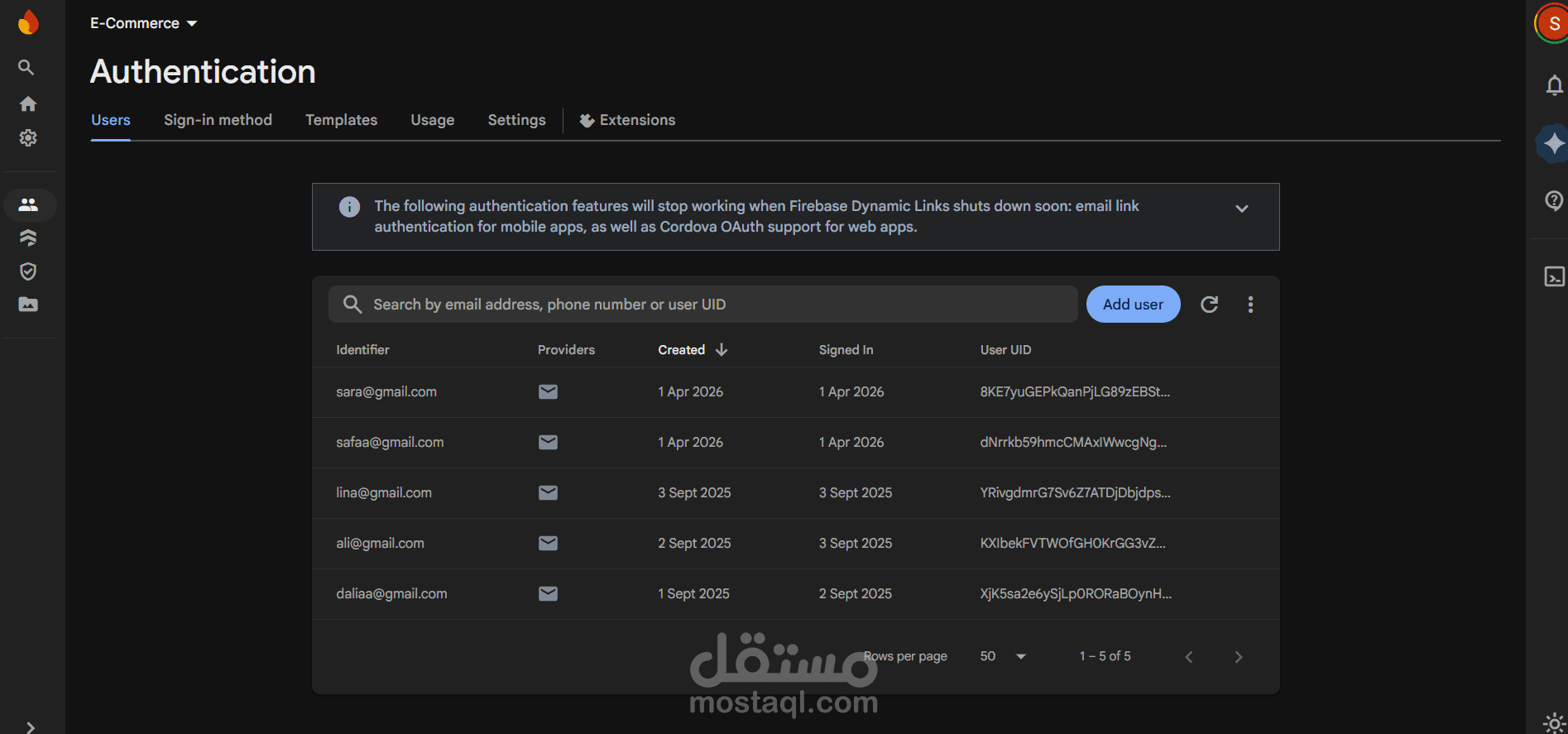Refresh the users list
This screenshot has width=1568, height=734.
(1209, 305)
